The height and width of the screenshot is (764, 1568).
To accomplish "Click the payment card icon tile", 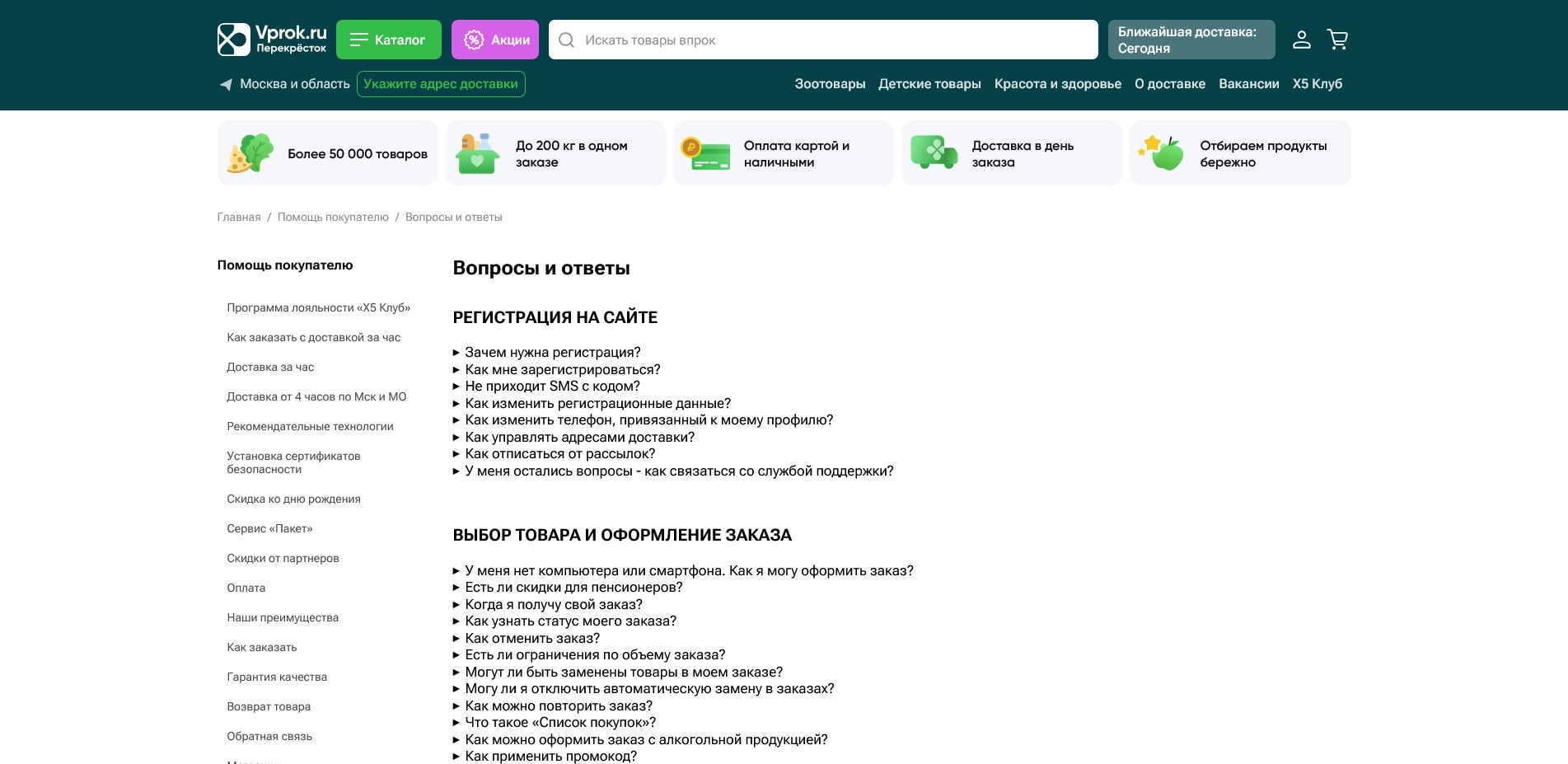I will [707, 152].
